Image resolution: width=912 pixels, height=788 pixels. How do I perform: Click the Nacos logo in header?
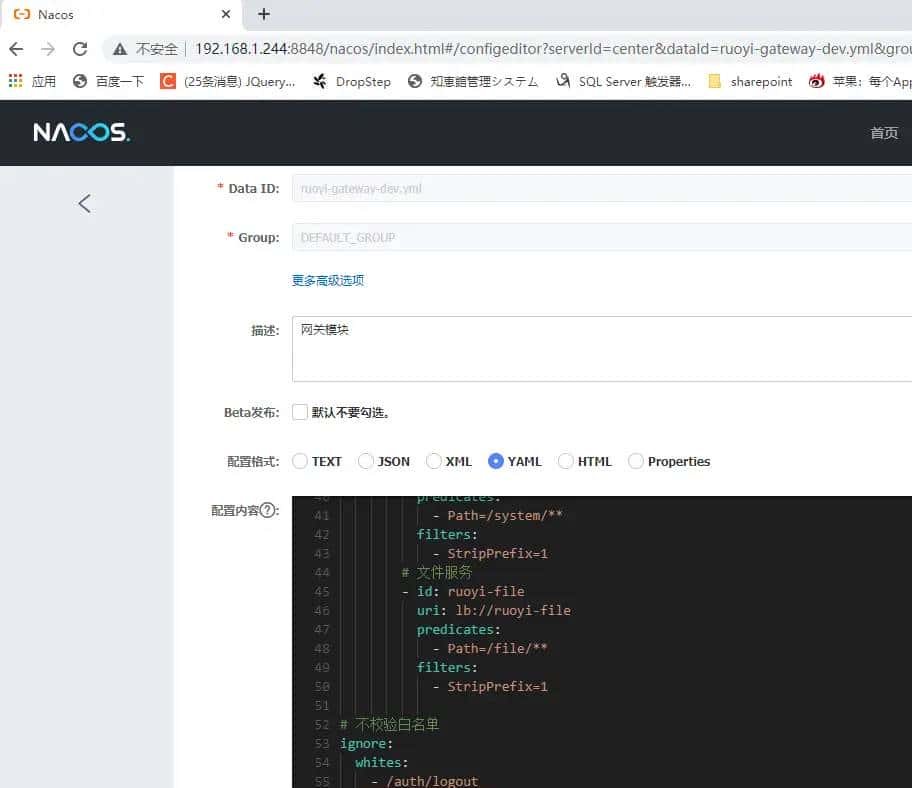click(x=81, y=133)
